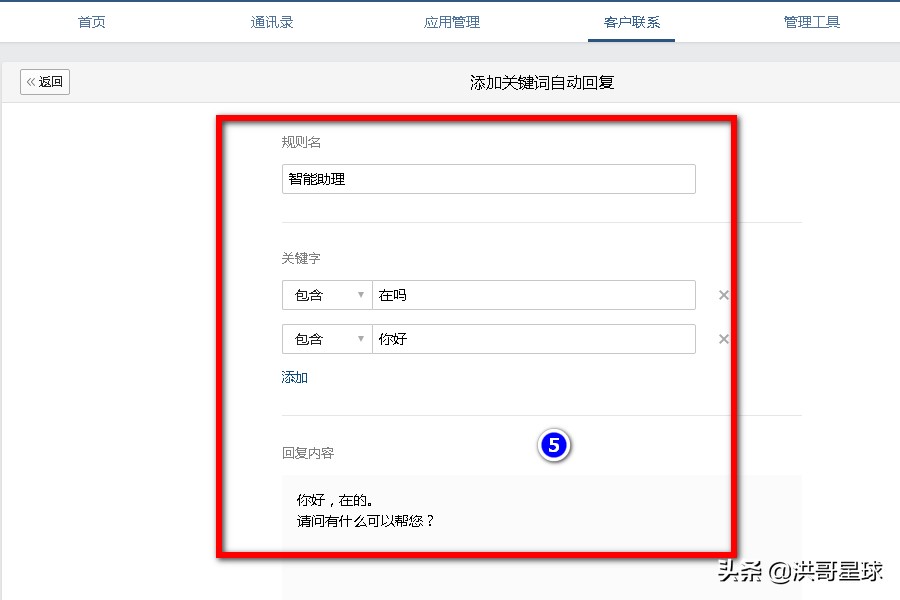Select the 应用管理 tab
The width and height of the screenshot is (900, 600).
(451, 21)
